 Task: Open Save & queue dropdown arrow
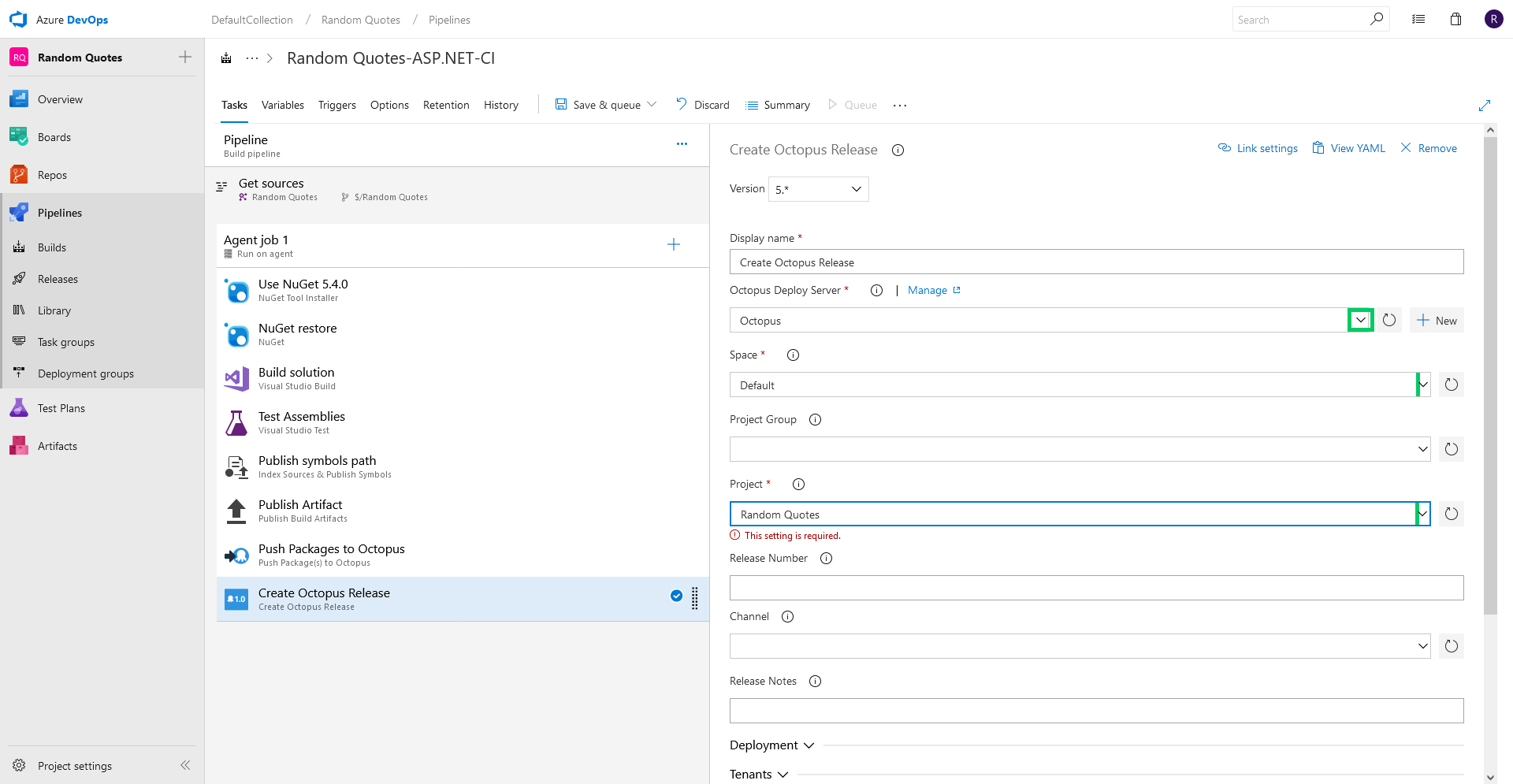(652, 105)
